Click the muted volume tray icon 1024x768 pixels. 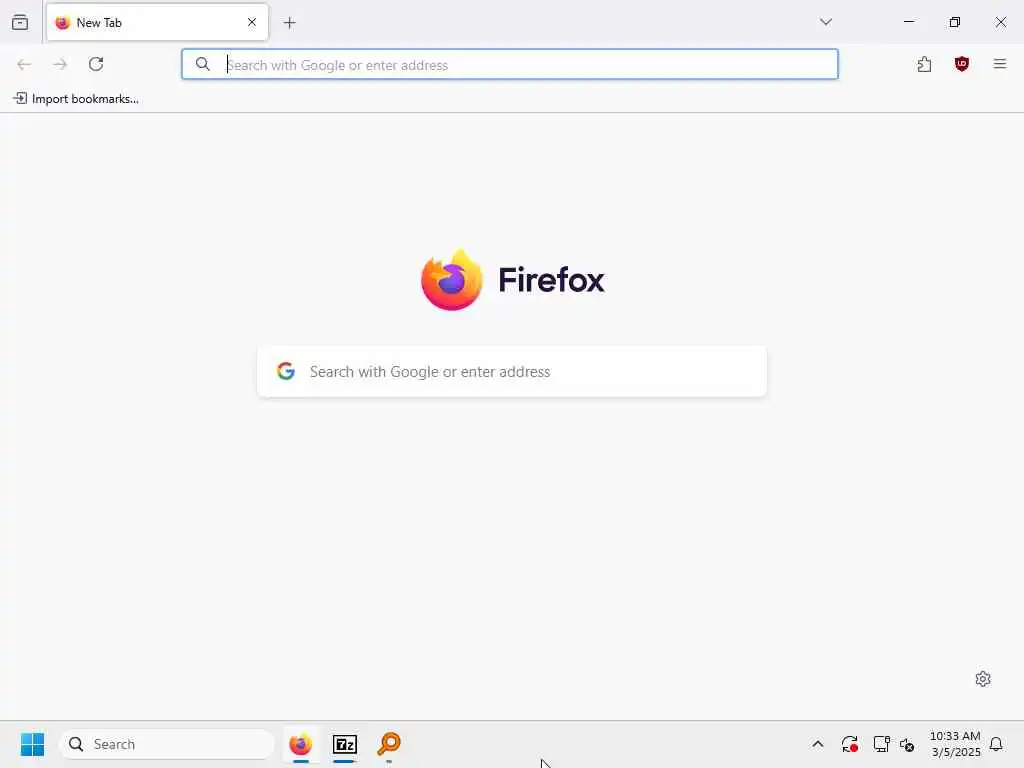tap(907, 744)
